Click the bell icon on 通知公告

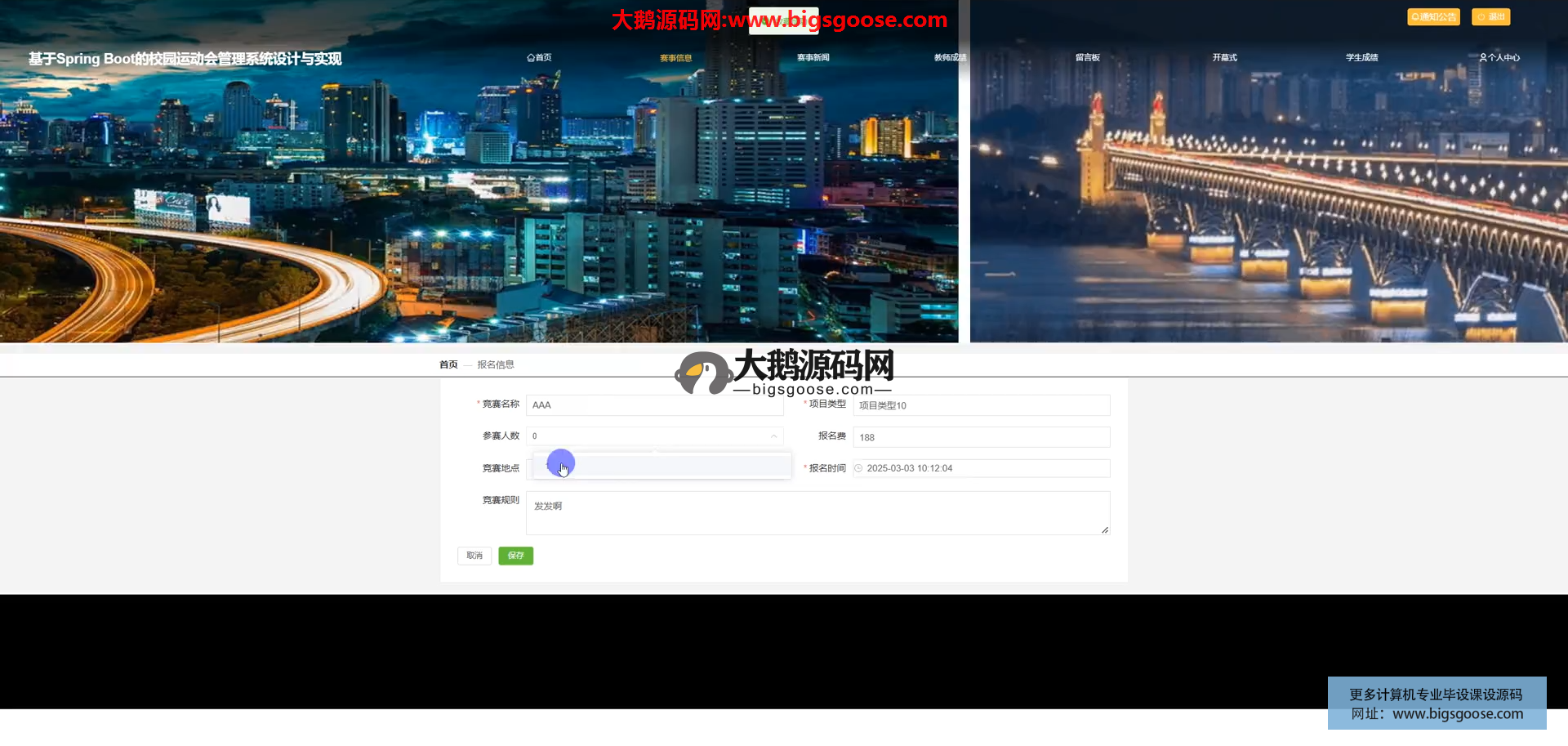(x=1415, y=17)
